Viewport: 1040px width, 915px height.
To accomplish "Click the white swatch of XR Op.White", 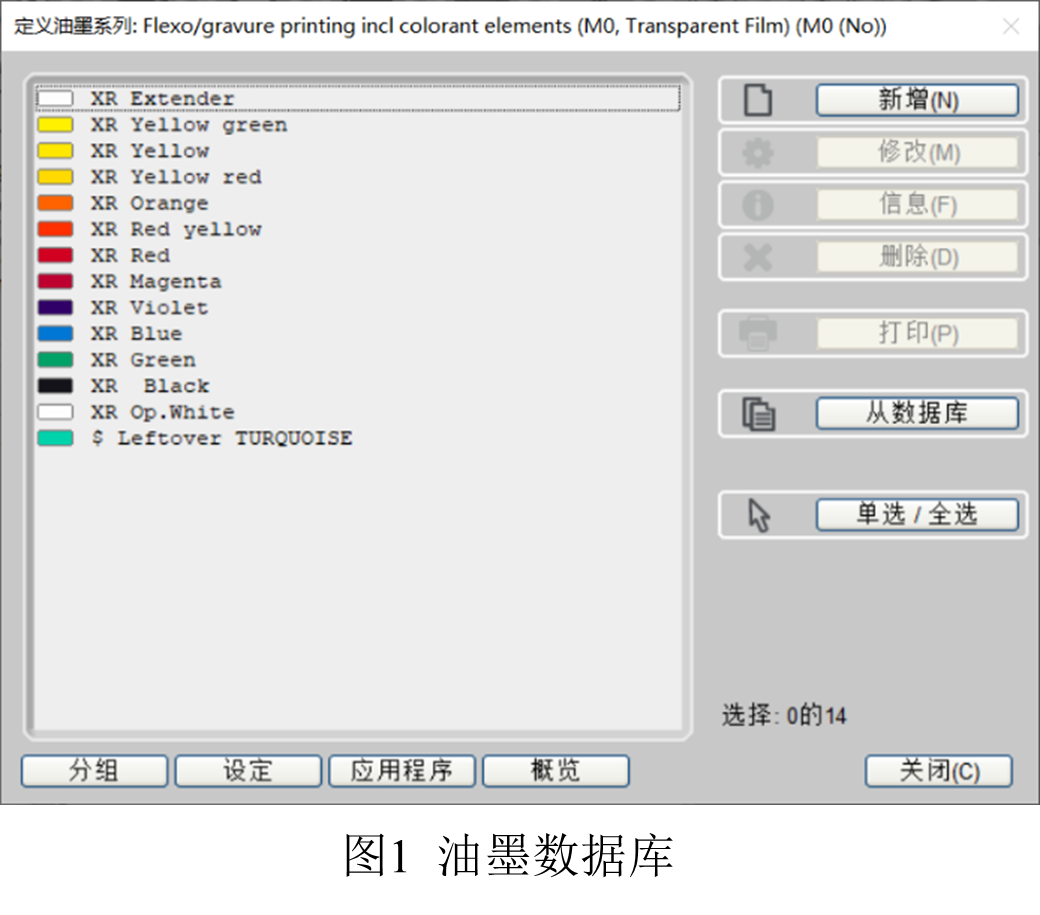I will point(55,412).
